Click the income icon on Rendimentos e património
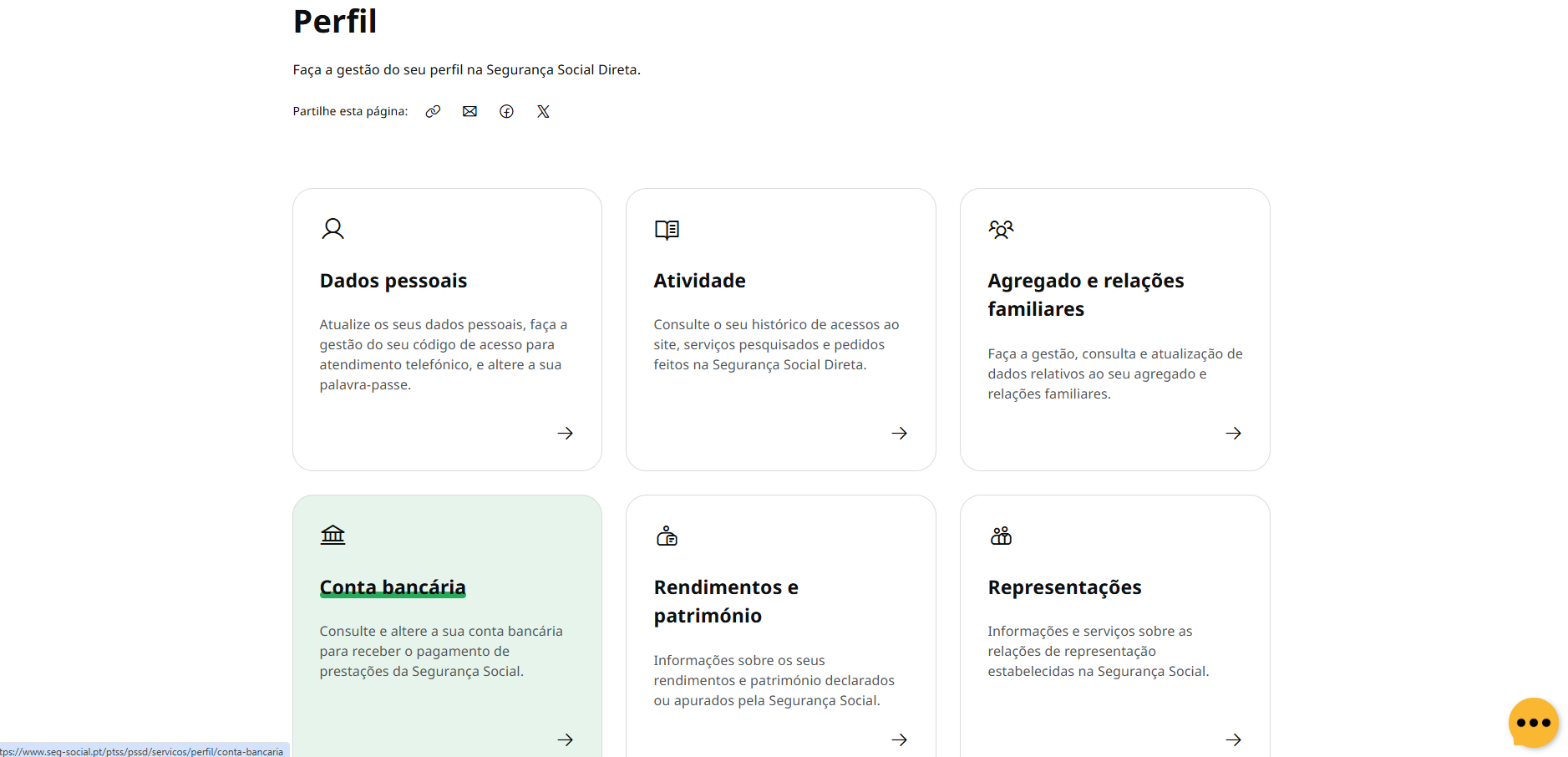 click(667, 536)
